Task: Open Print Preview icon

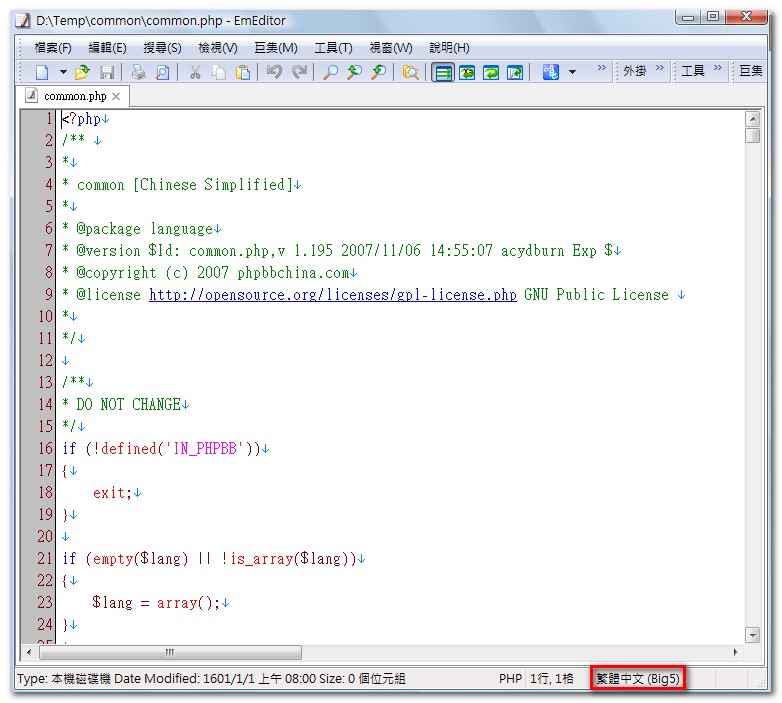Action: click(x=163, y=72)
